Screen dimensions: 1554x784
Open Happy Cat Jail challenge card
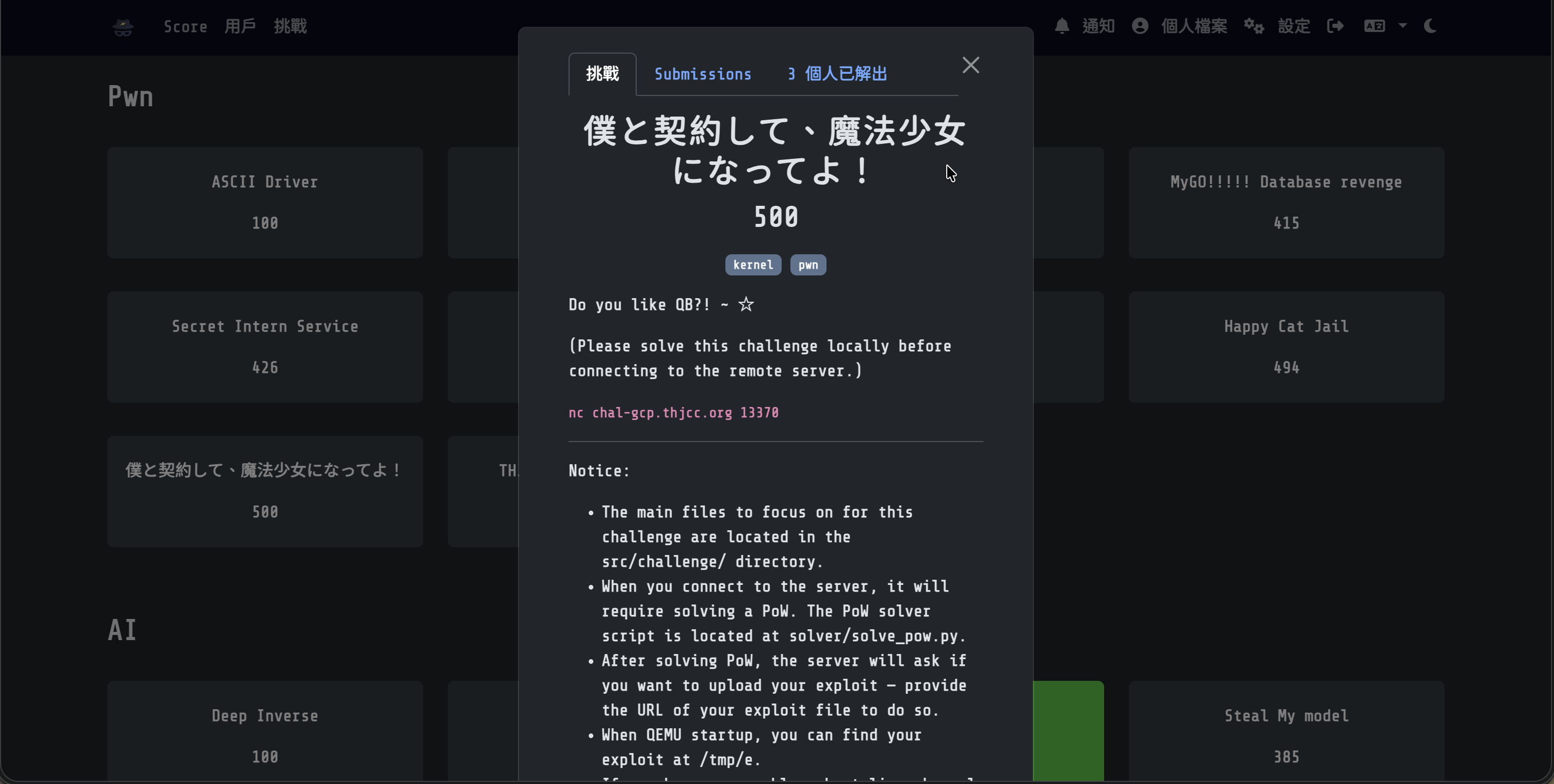point(1286,347)
